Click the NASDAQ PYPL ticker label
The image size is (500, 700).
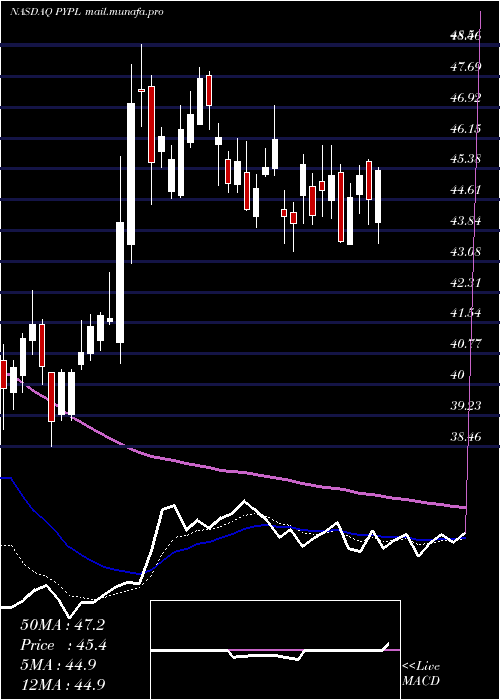tap(45, 12)
